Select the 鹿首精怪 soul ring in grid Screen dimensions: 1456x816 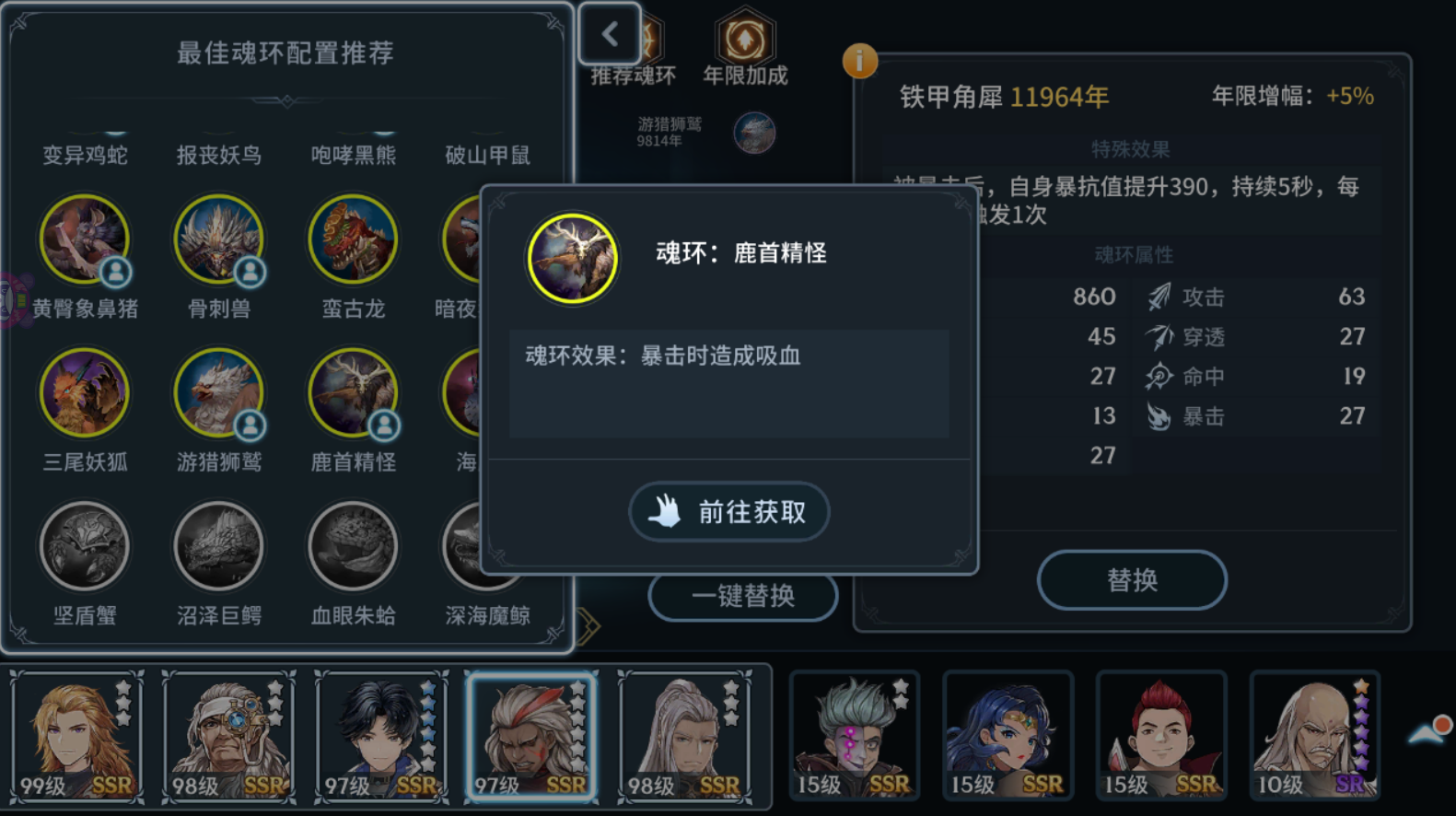click(354, 393)
